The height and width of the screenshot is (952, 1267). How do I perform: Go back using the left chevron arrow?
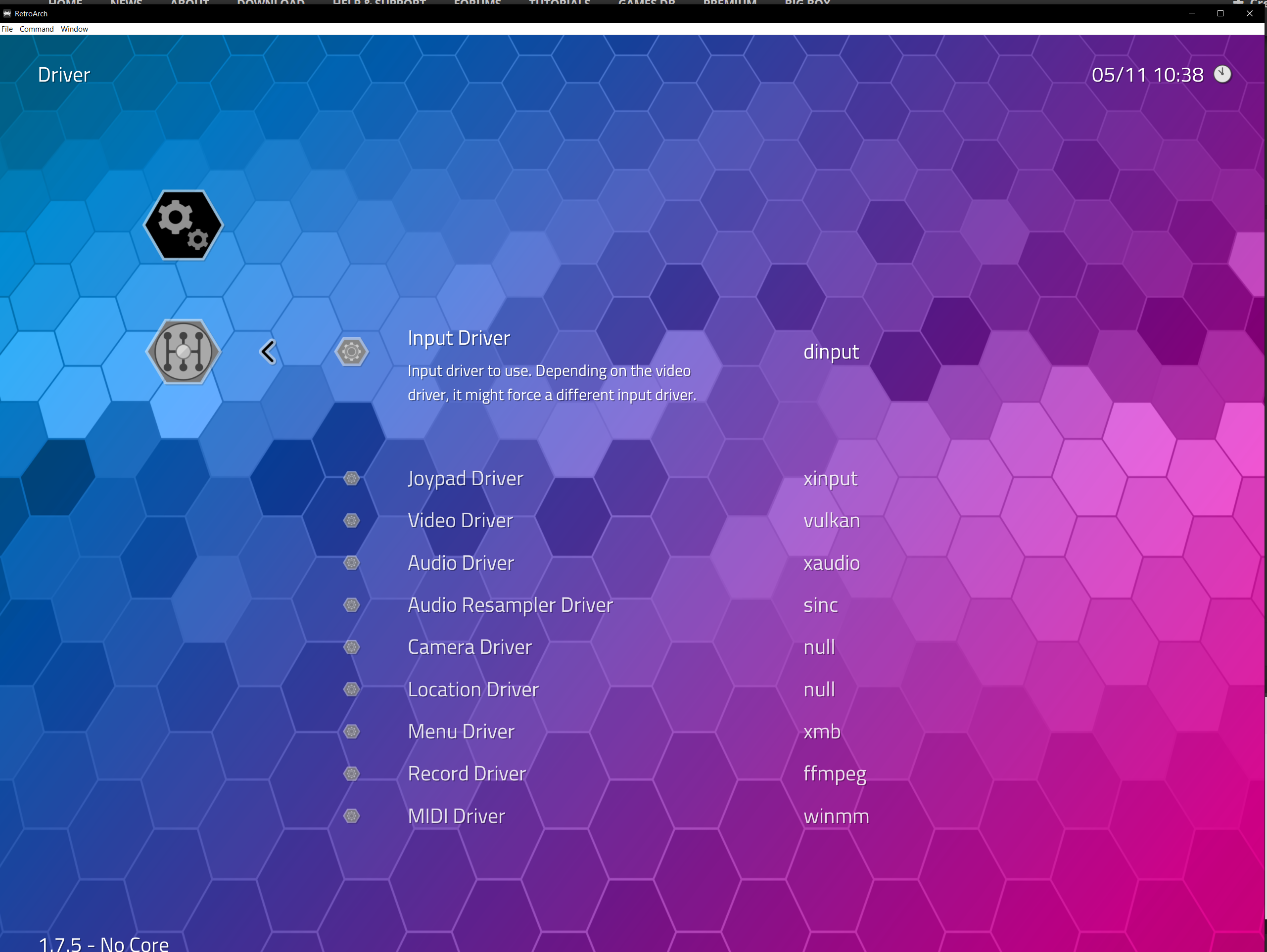268,352
